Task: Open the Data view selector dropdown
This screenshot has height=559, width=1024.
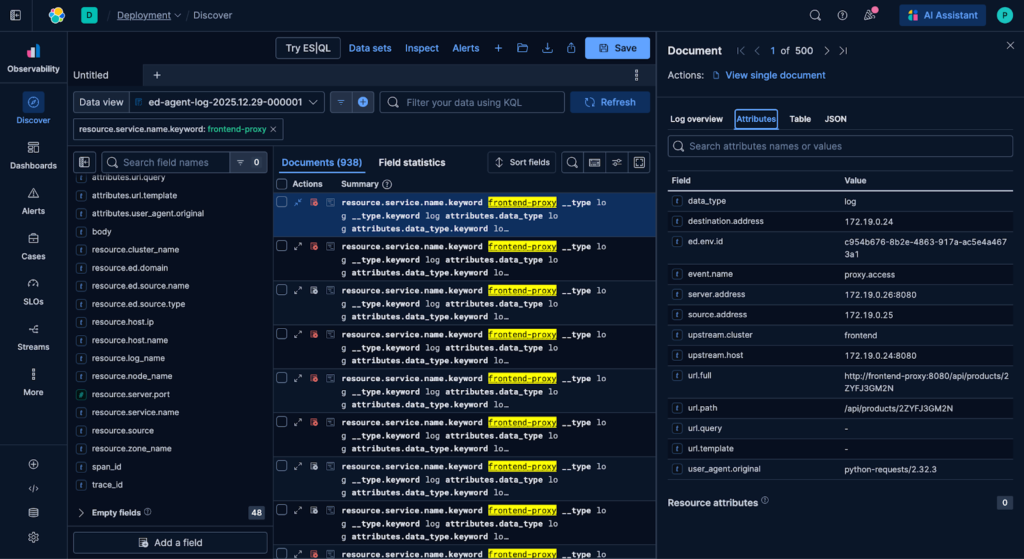Action: pos(235,102)
